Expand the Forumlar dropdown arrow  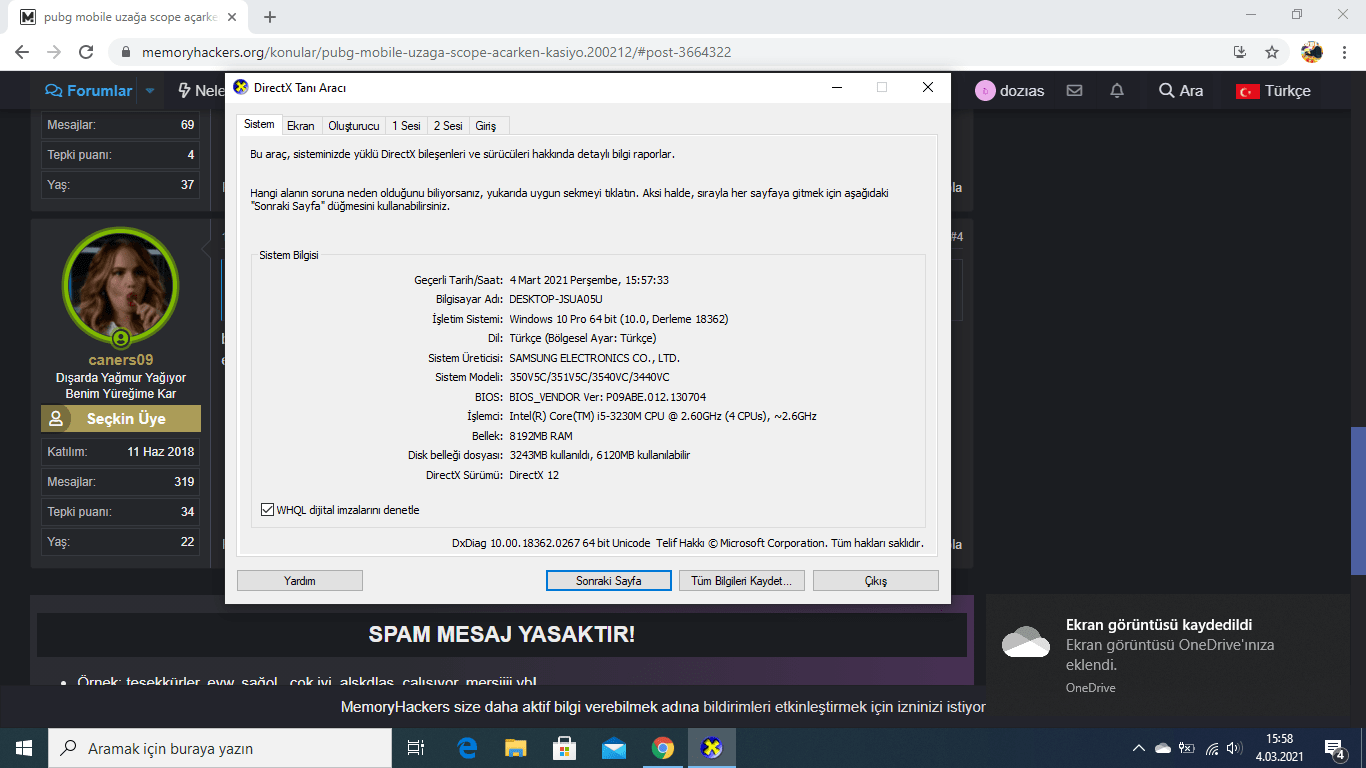[150, 90]
